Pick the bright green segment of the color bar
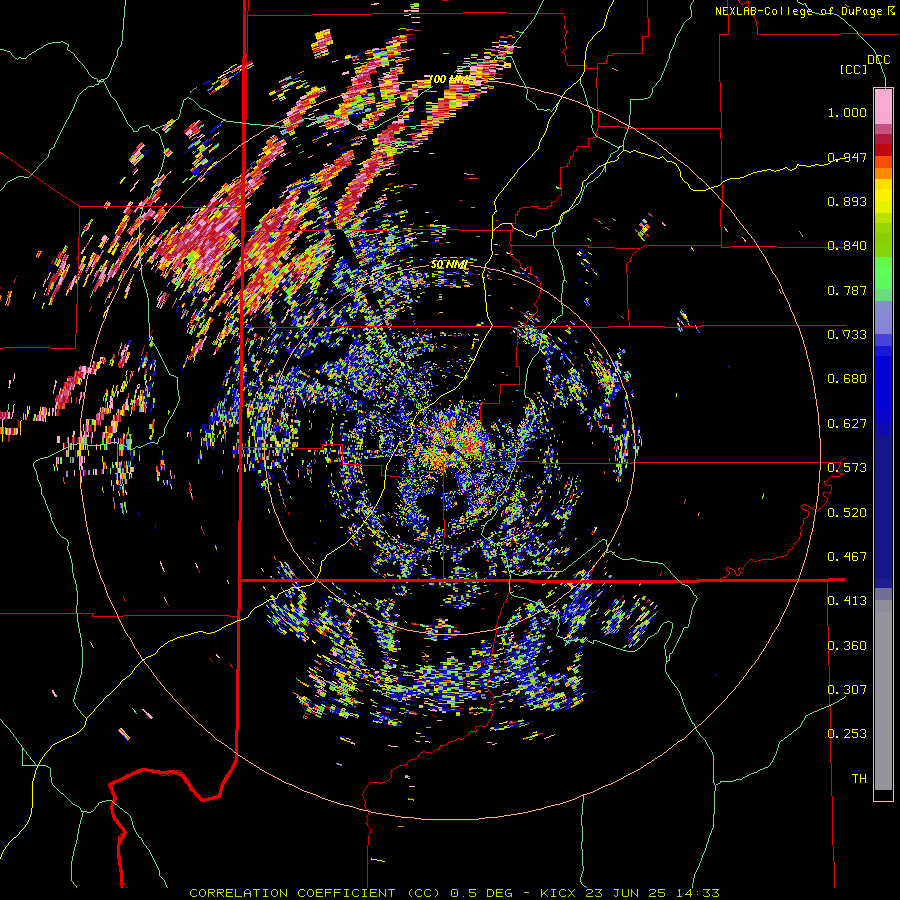Screen dimensions: 900x900 883,273
